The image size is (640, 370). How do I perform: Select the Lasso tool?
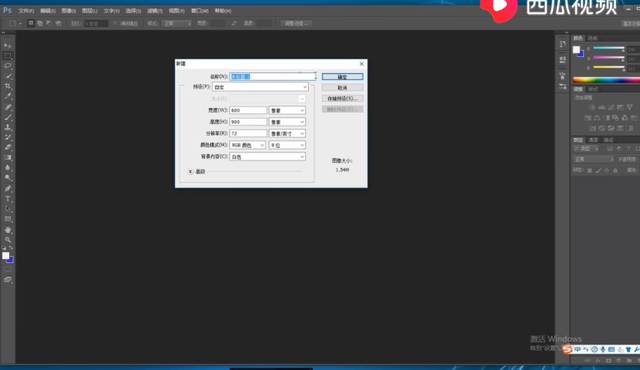[x=8, y=66]
